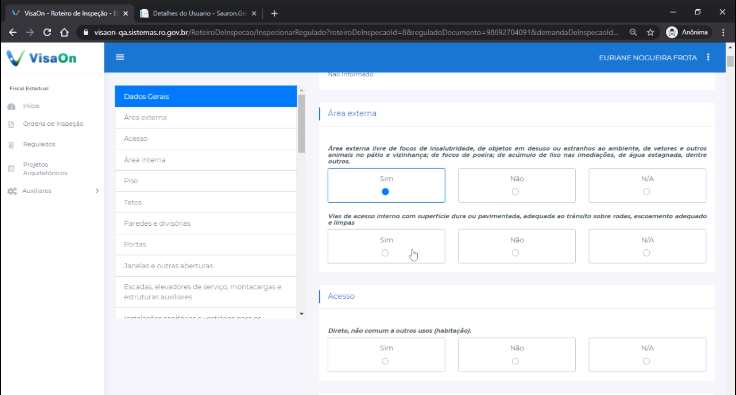Switch to VisaOn Roteiro de Inspeção tab
The image size is (736, 395).
tap(69, 14)
